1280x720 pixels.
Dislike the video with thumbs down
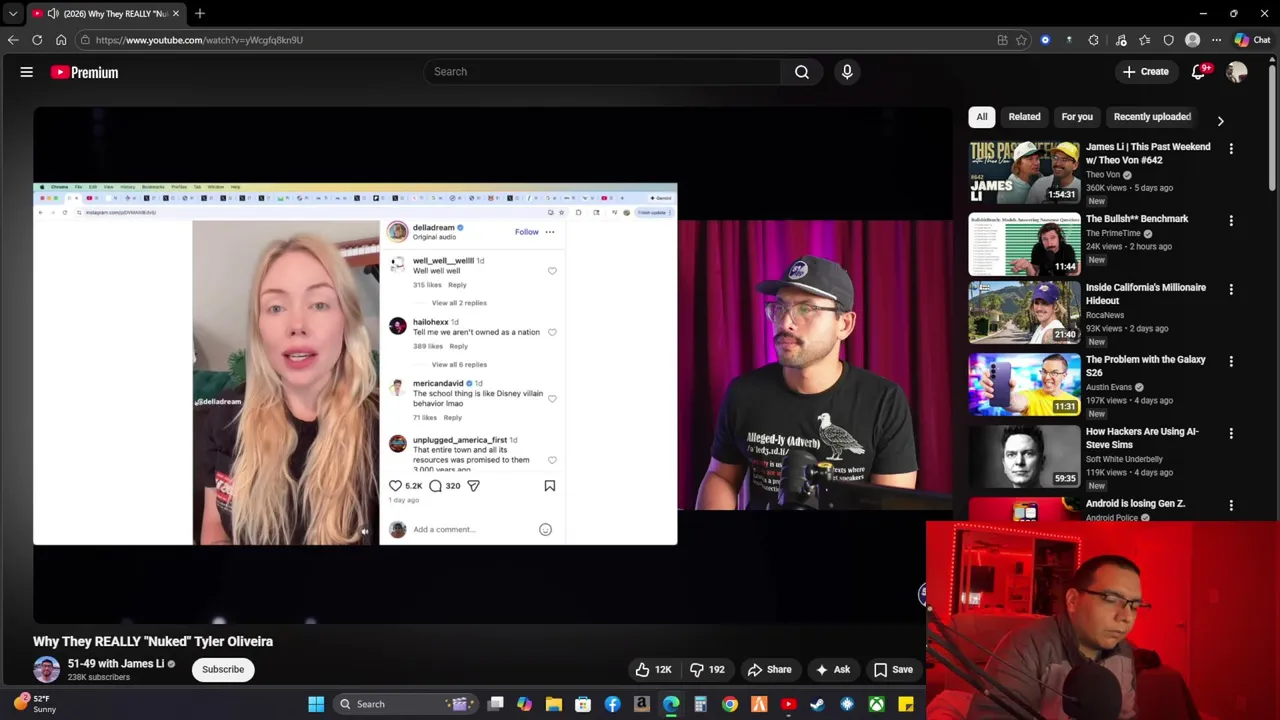click(709, 670)
